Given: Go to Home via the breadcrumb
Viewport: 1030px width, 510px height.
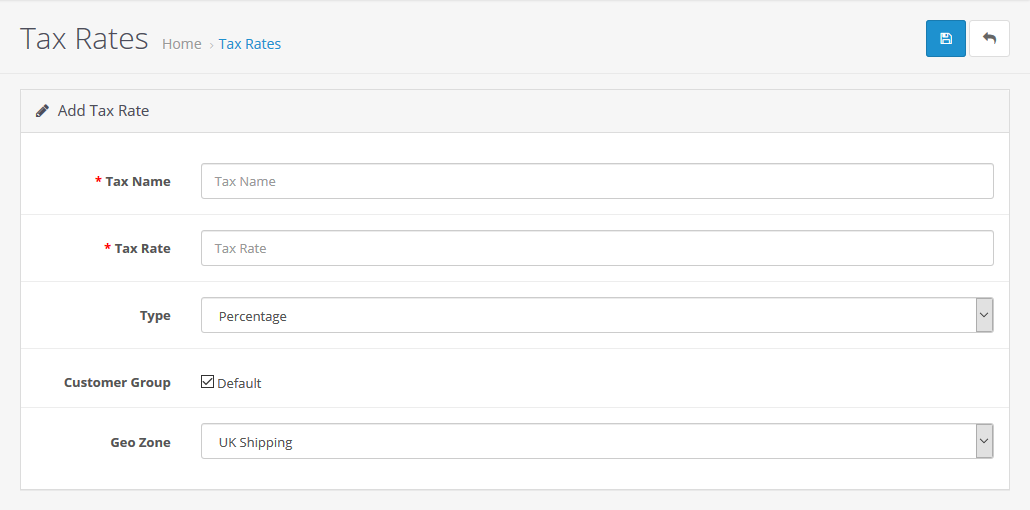Looking at the screenshot, I should coord(181,44).
